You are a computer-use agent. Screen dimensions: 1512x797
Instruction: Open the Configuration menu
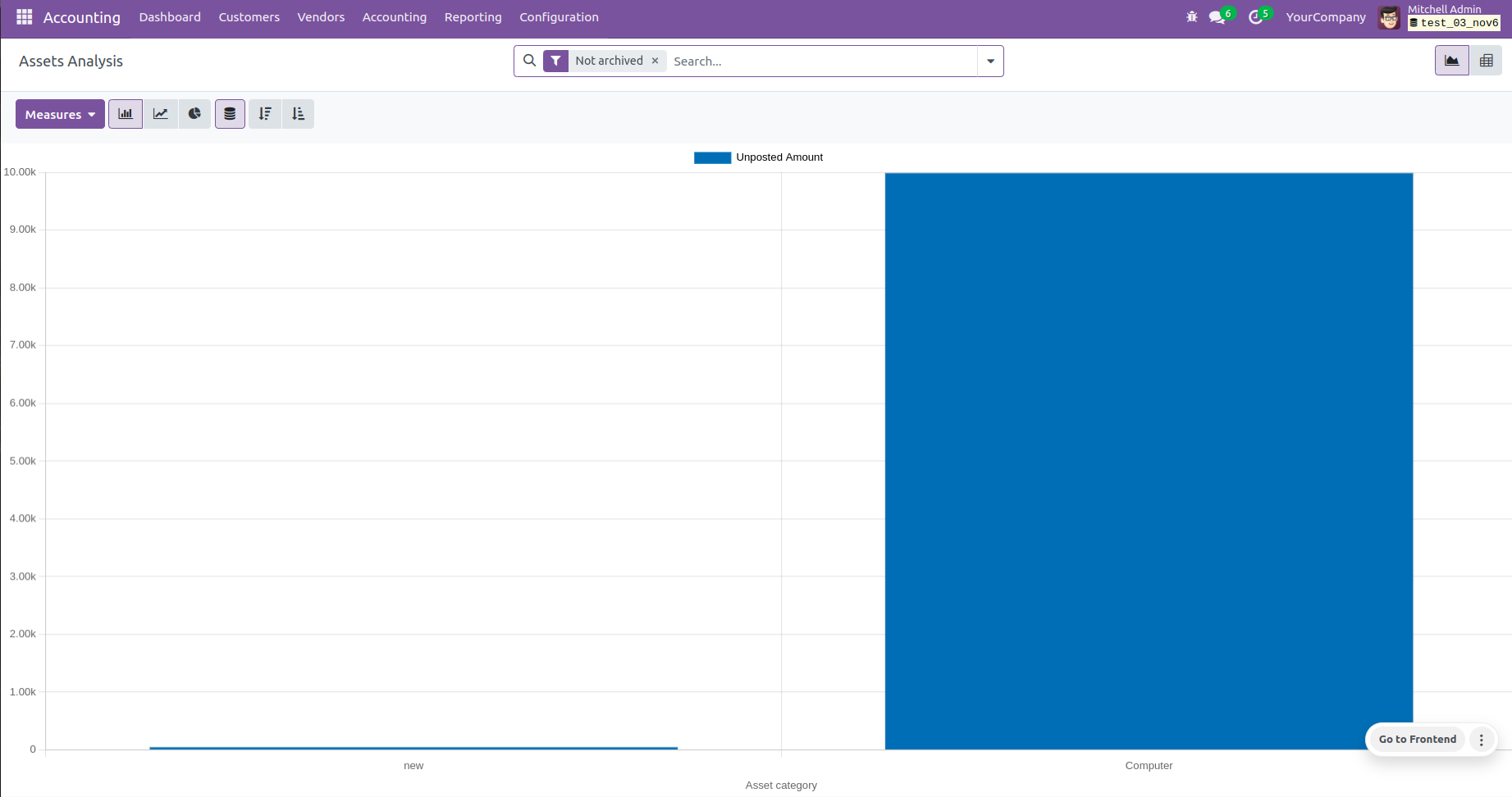pos(559,17)
